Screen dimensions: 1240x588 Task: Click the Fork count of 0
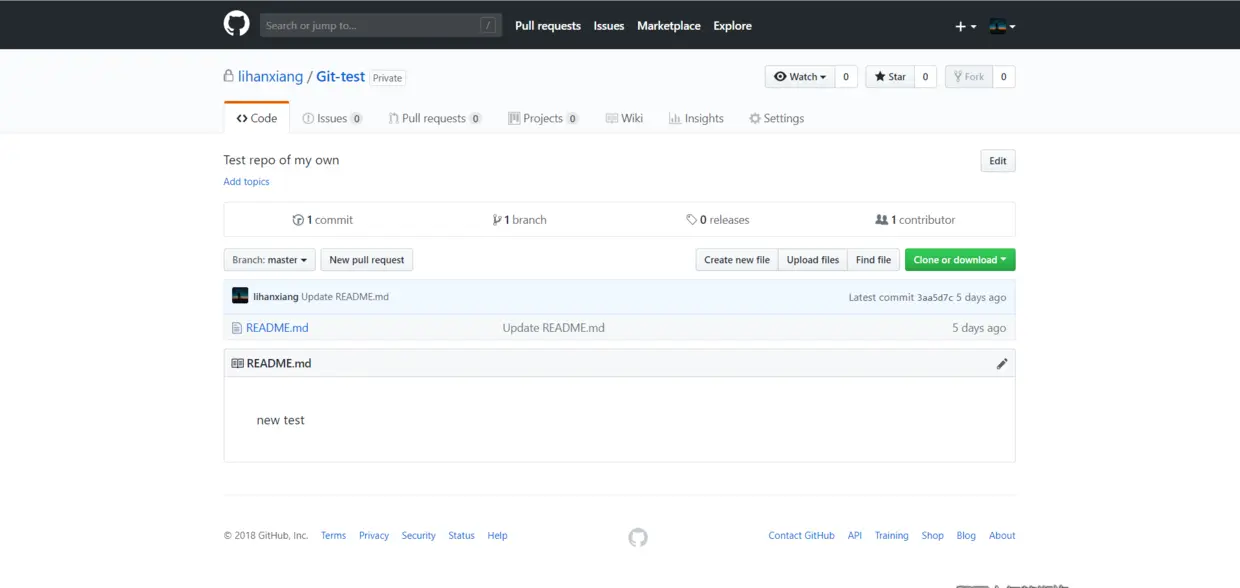point(1004,77)
